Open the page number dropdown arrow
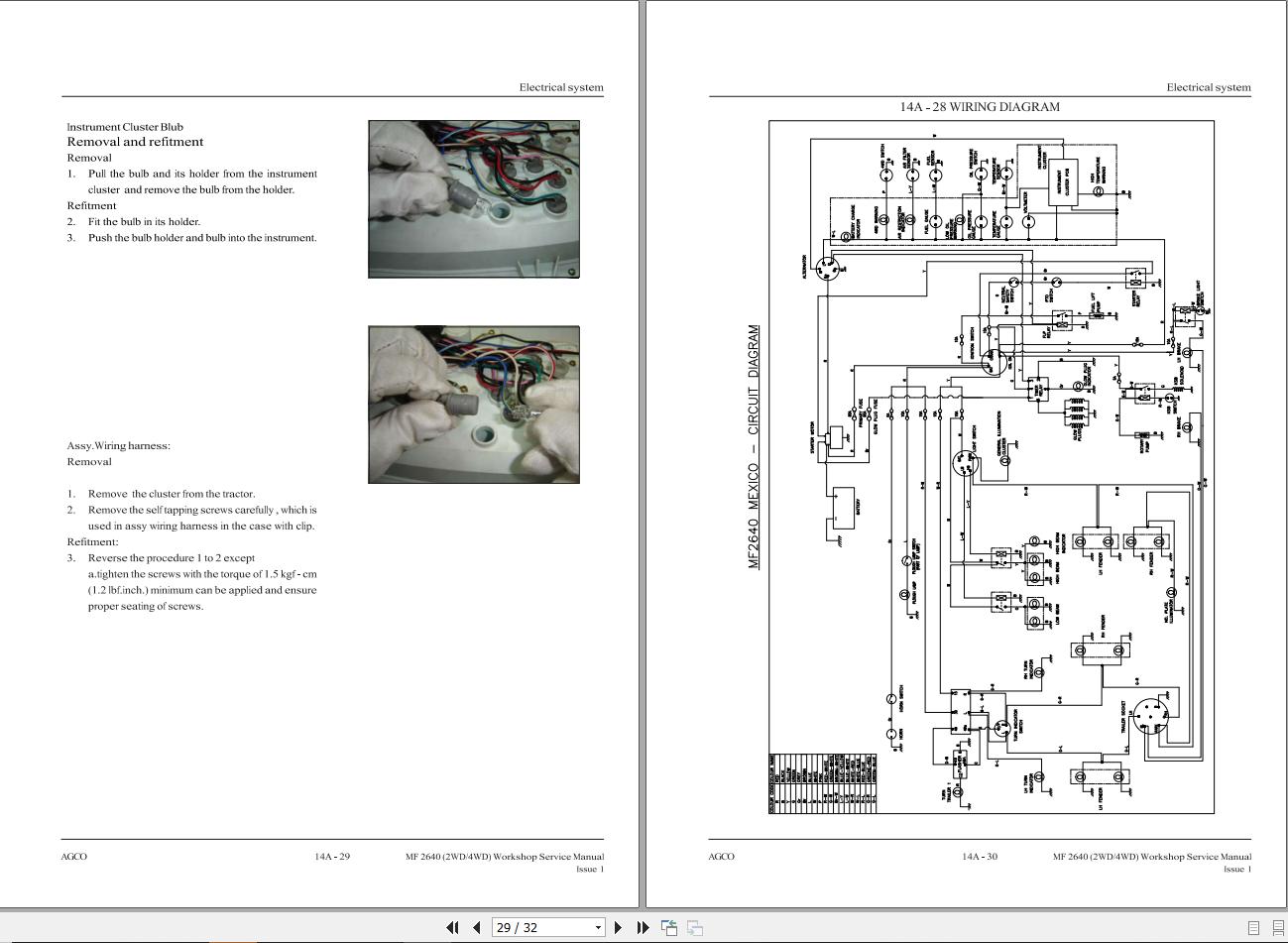The image size is (1288, 943). point(598,928)
